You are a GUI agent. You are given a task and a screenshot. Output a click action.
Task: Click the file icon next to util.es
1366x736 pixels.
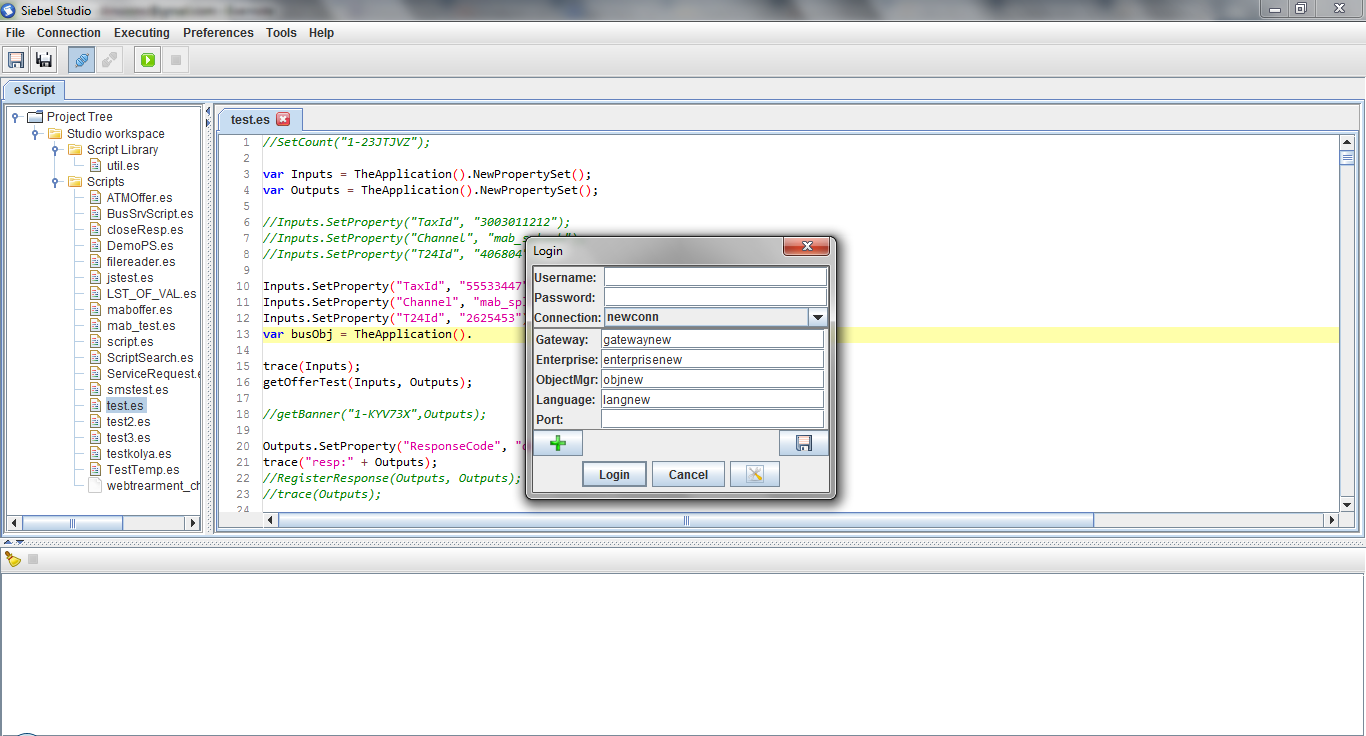pyautogui.click(x=96, y=165)
